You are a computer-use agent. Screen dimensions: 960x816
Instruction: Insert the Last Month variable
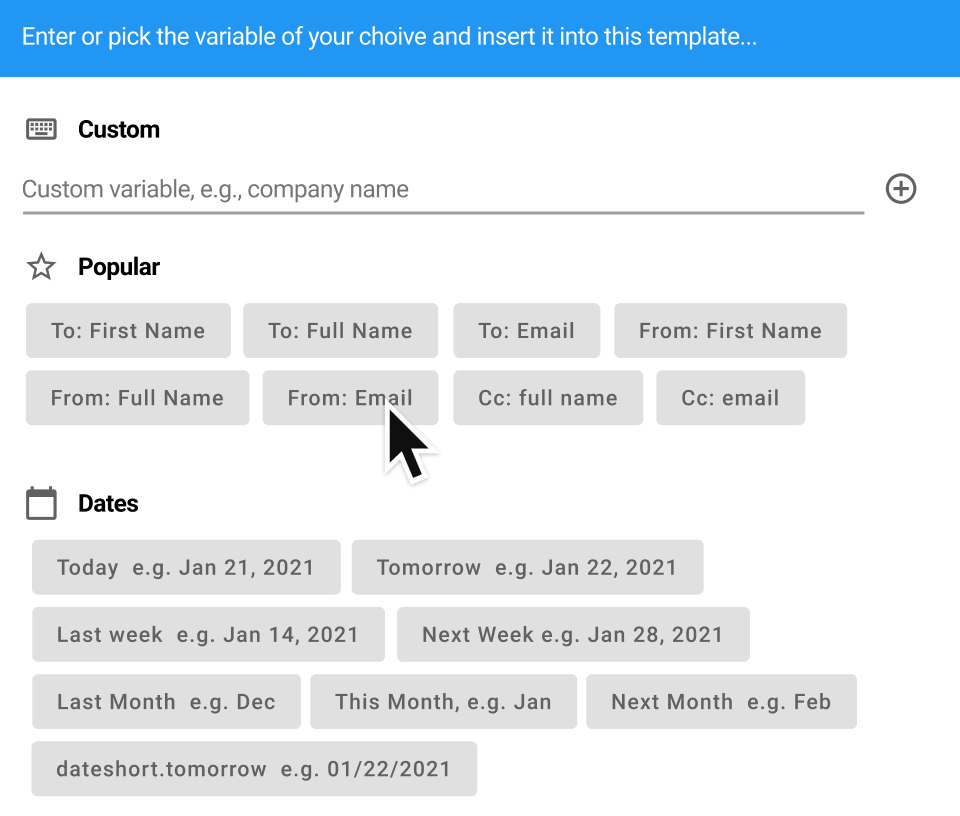coord(166,701)
